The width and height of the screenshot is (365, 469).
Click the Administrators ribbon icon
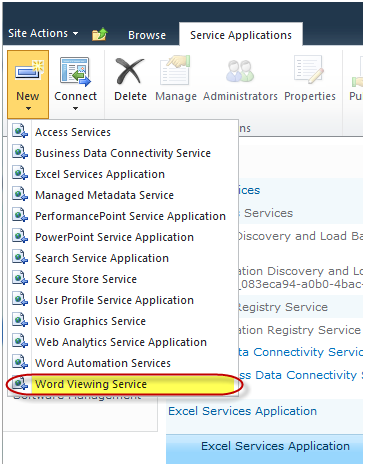[x=240, y=71]
